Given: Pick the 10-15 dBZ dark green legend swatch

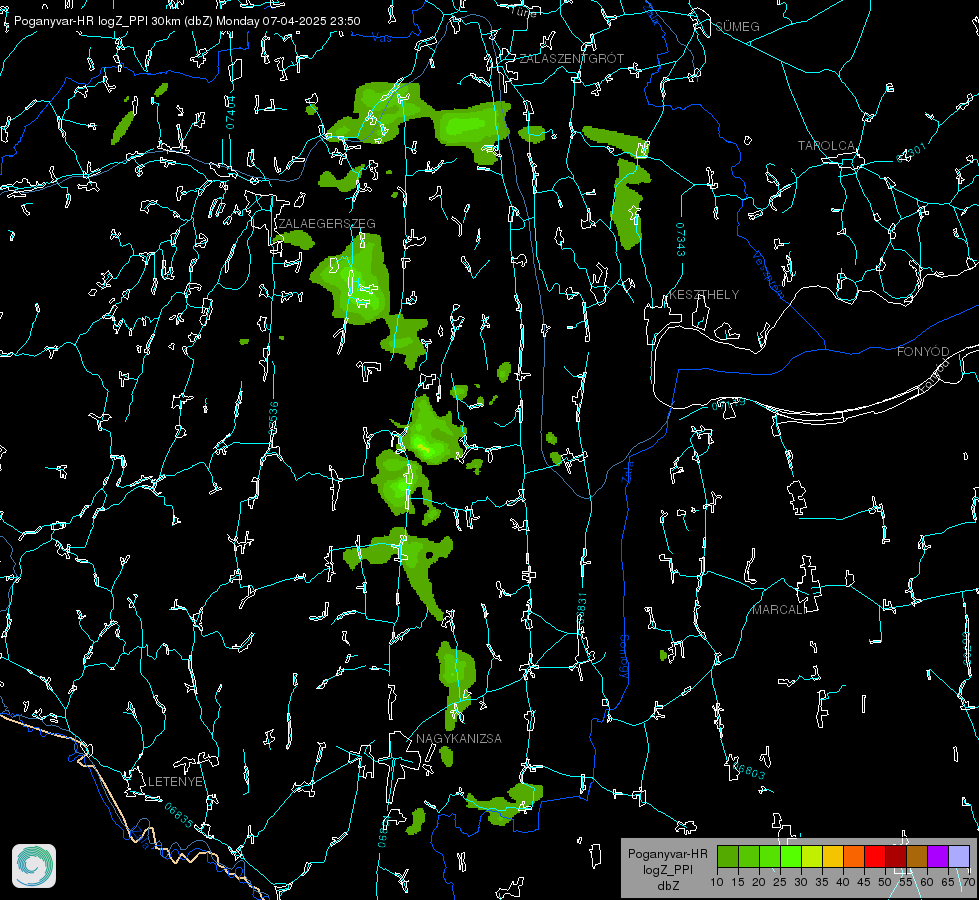Looking at the screenshot, I should tap(728, 856).
